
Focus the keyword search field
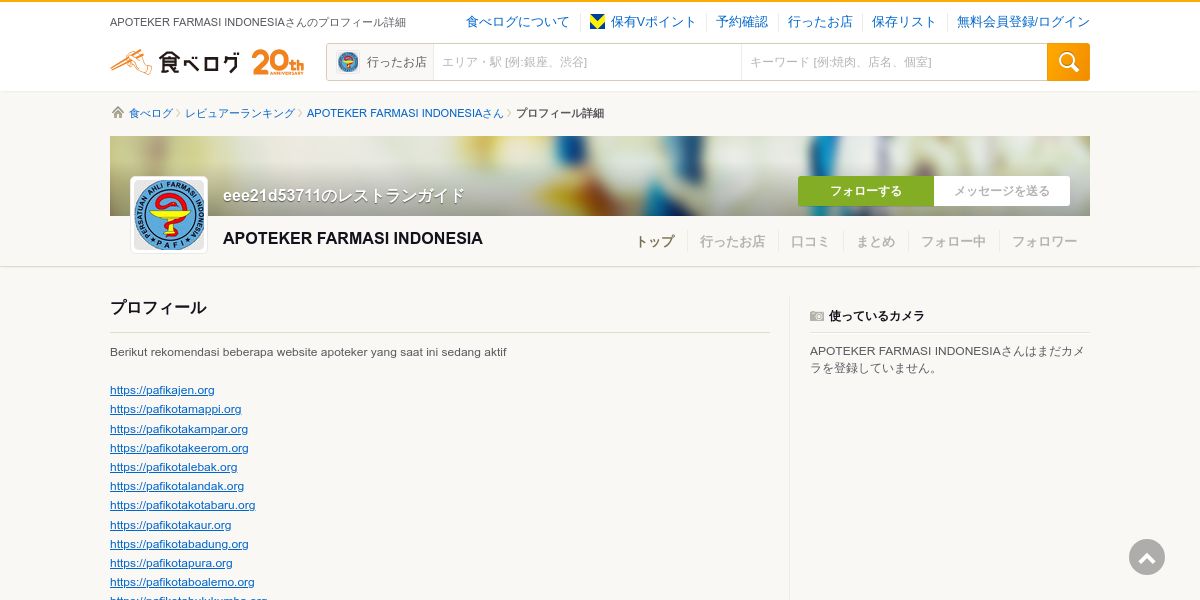pyautogui.click(x=894, y=62)
